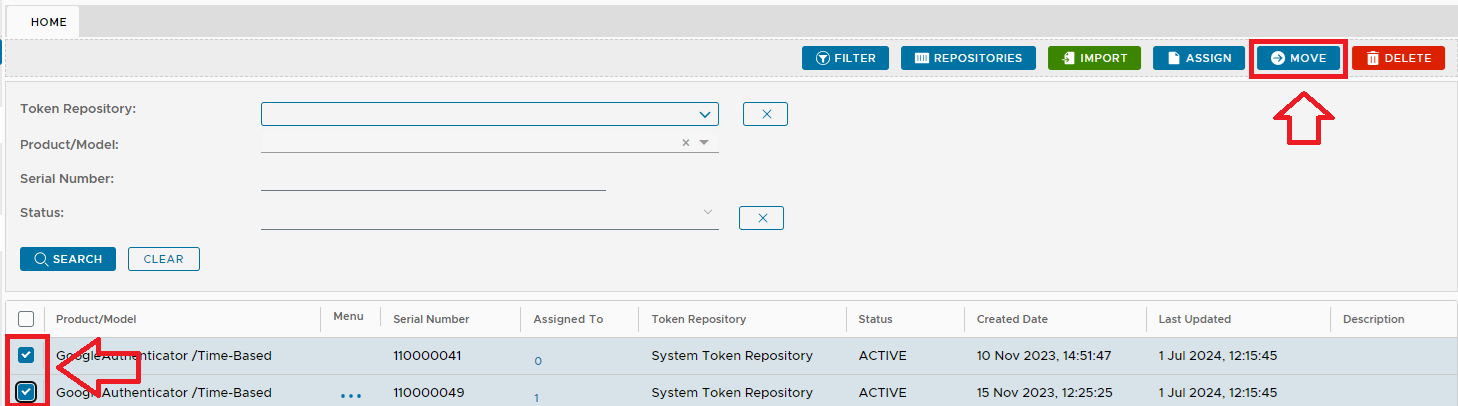
Task: Open the Product/Model dropdown arrow
Action: pos(704,143)
